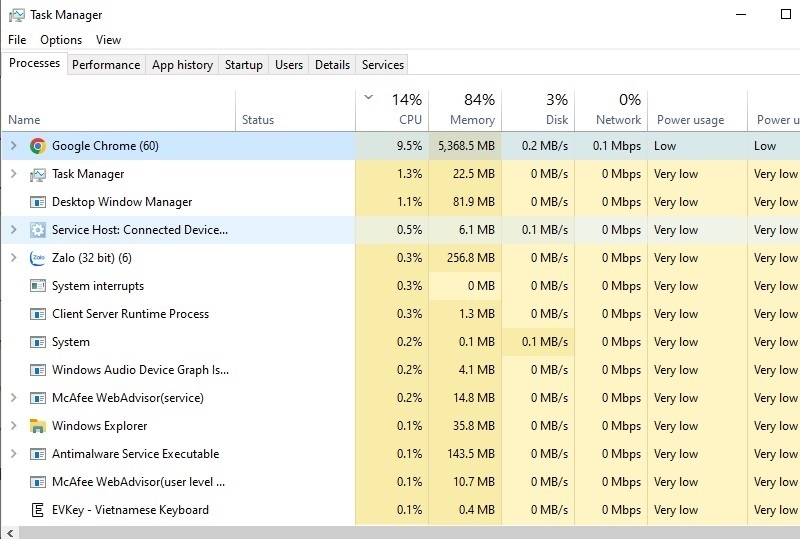Click the 143.5 MB Antimalware memory value
This screenshot has width=800, height=539.
point(471,454)
